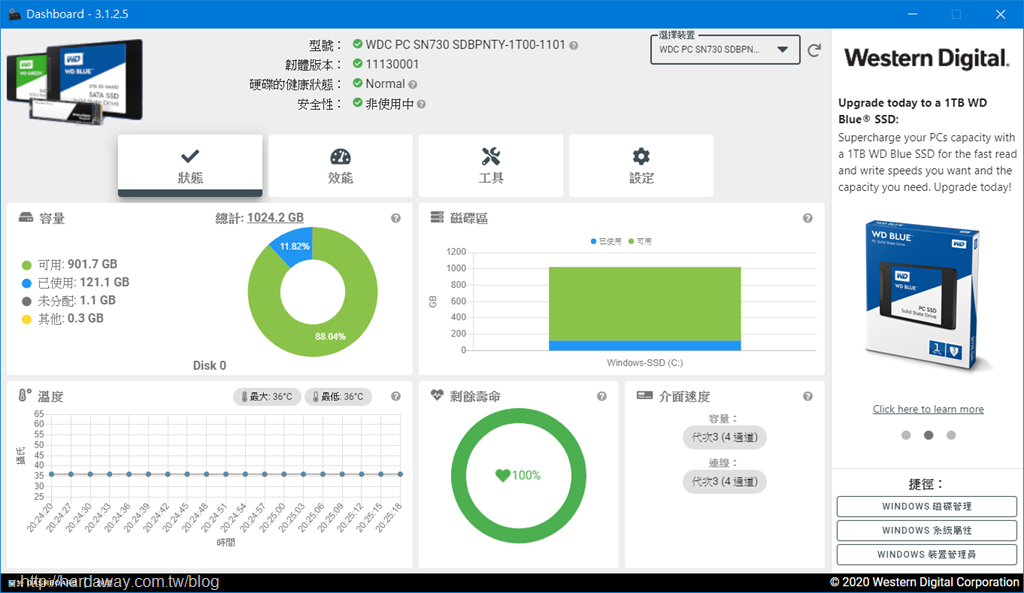1024x593 pixels.
Task: Click the help icon beside 非使用中 security
Action: [x=421, y=104]
